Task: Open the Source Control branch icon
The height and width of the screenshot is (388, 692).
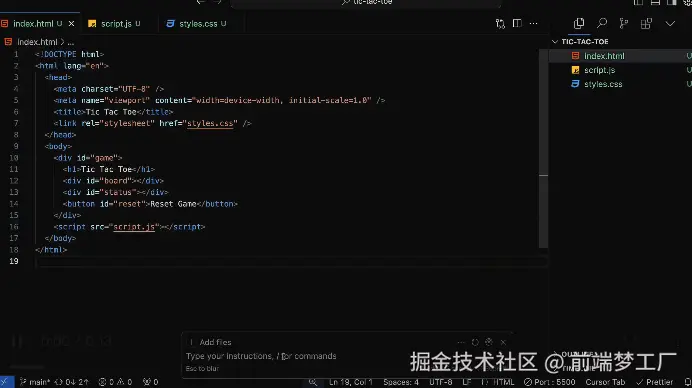Action: click(624, 23)
